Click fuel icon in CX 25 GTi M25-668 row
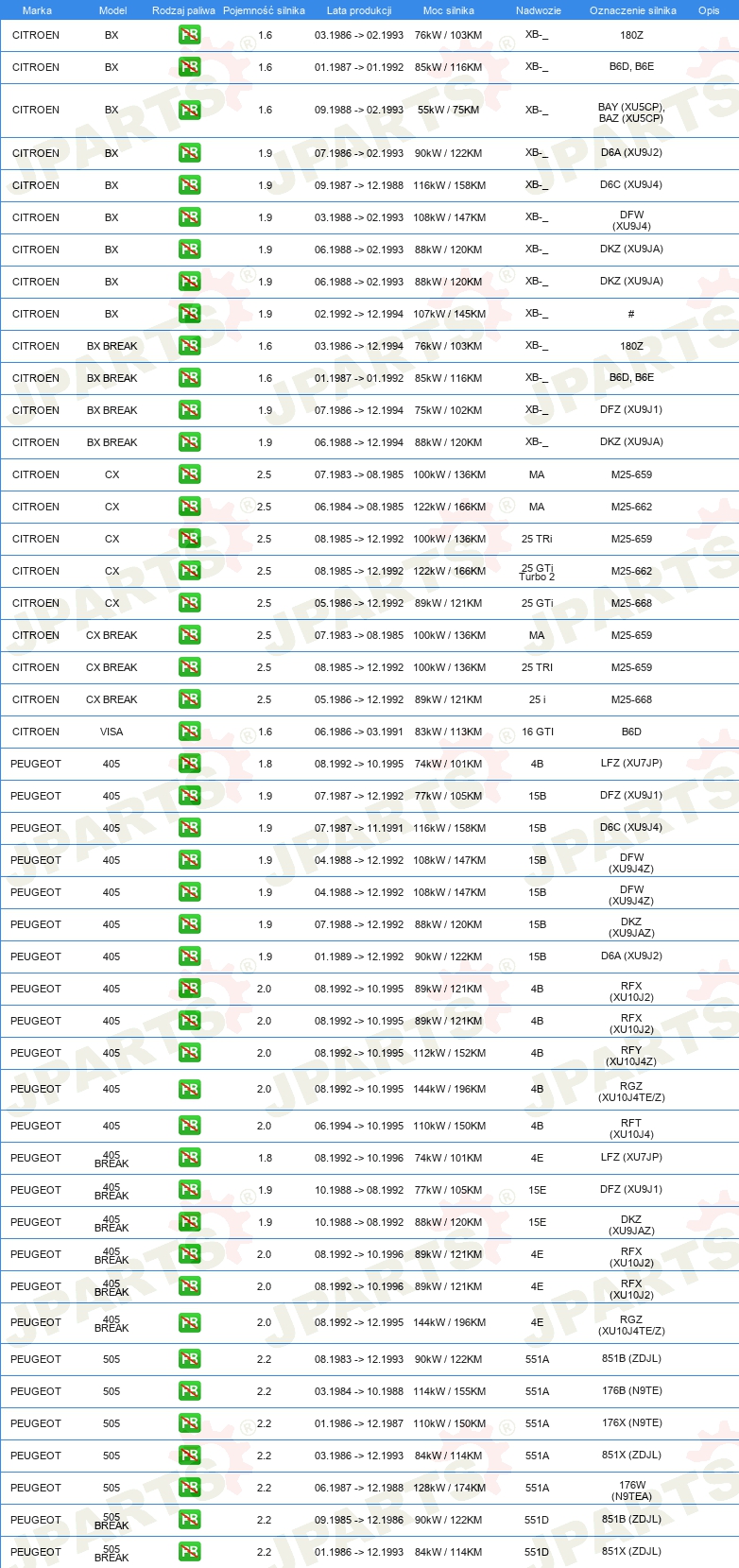739x1568 pixels. coord(189,603)
